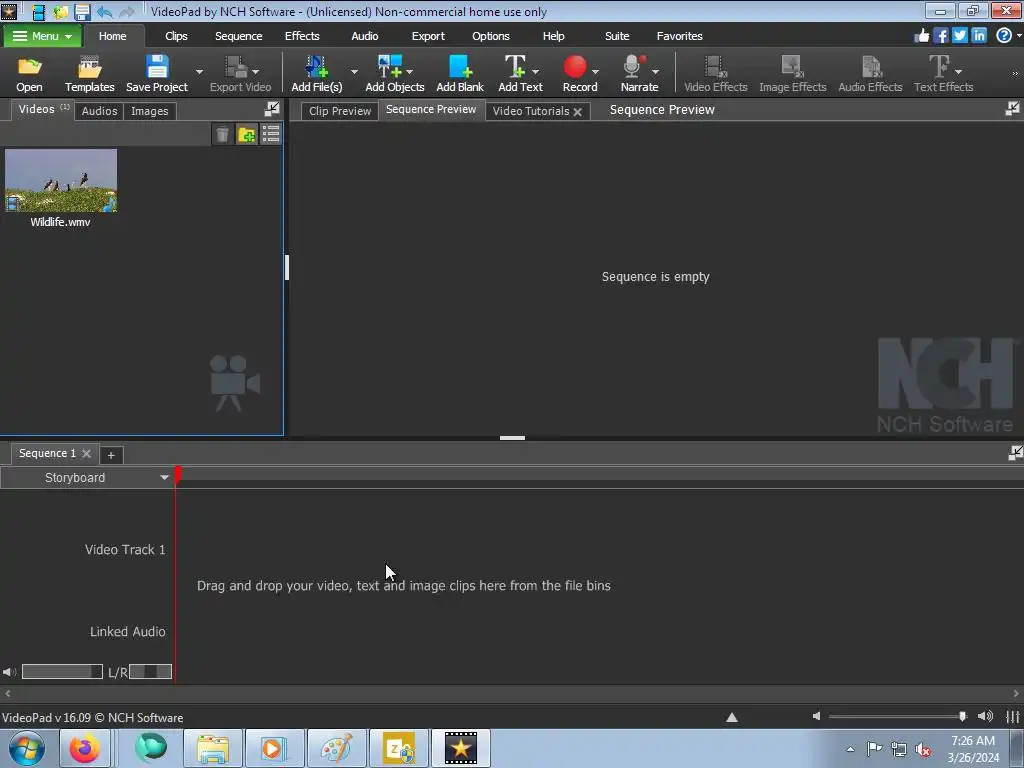Open the blue help question mark icon
This screenshot has height=768, width=1024.
1004,36
